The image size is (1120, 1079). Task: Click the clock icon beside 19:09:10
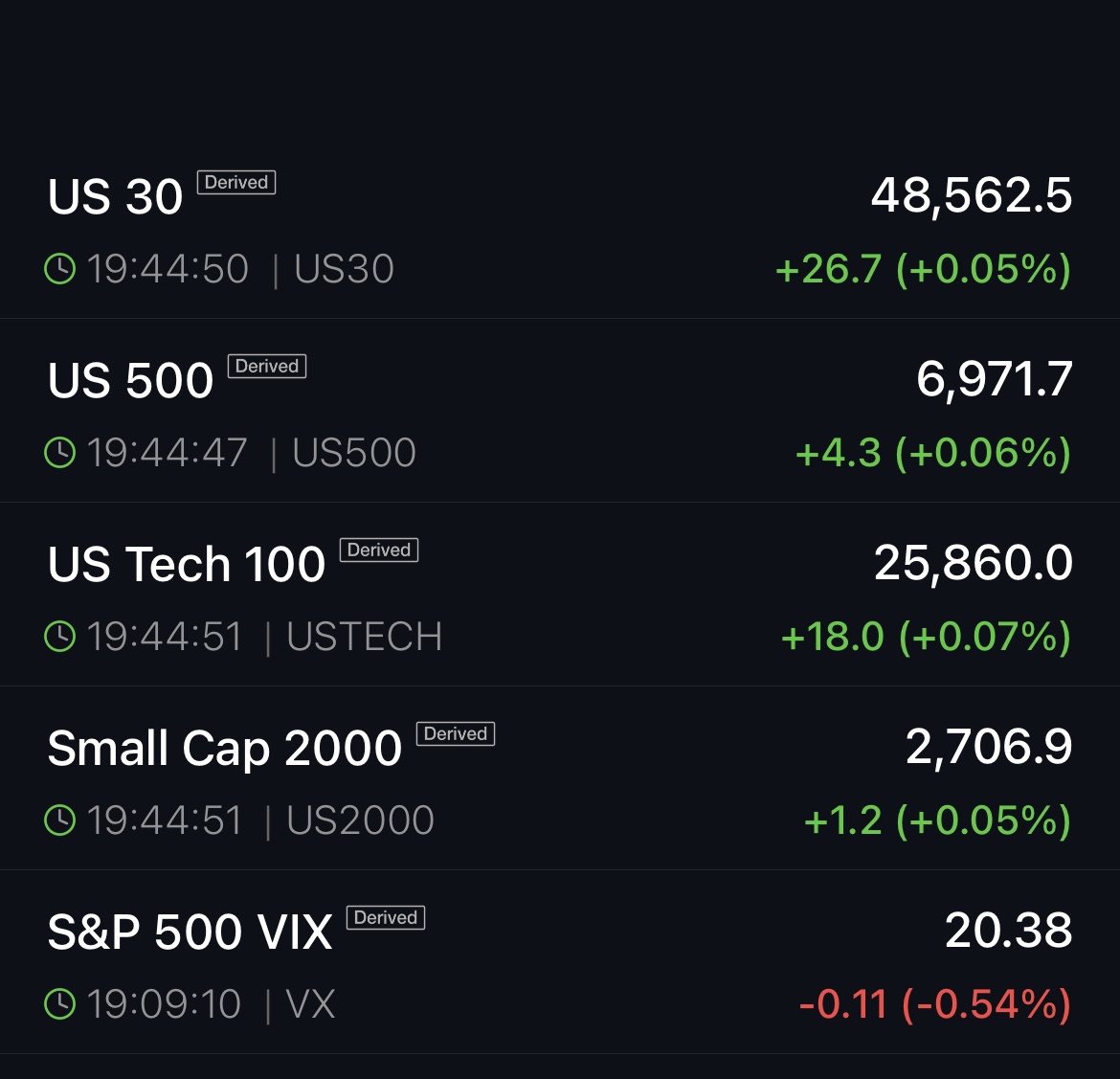(60, 1004)
